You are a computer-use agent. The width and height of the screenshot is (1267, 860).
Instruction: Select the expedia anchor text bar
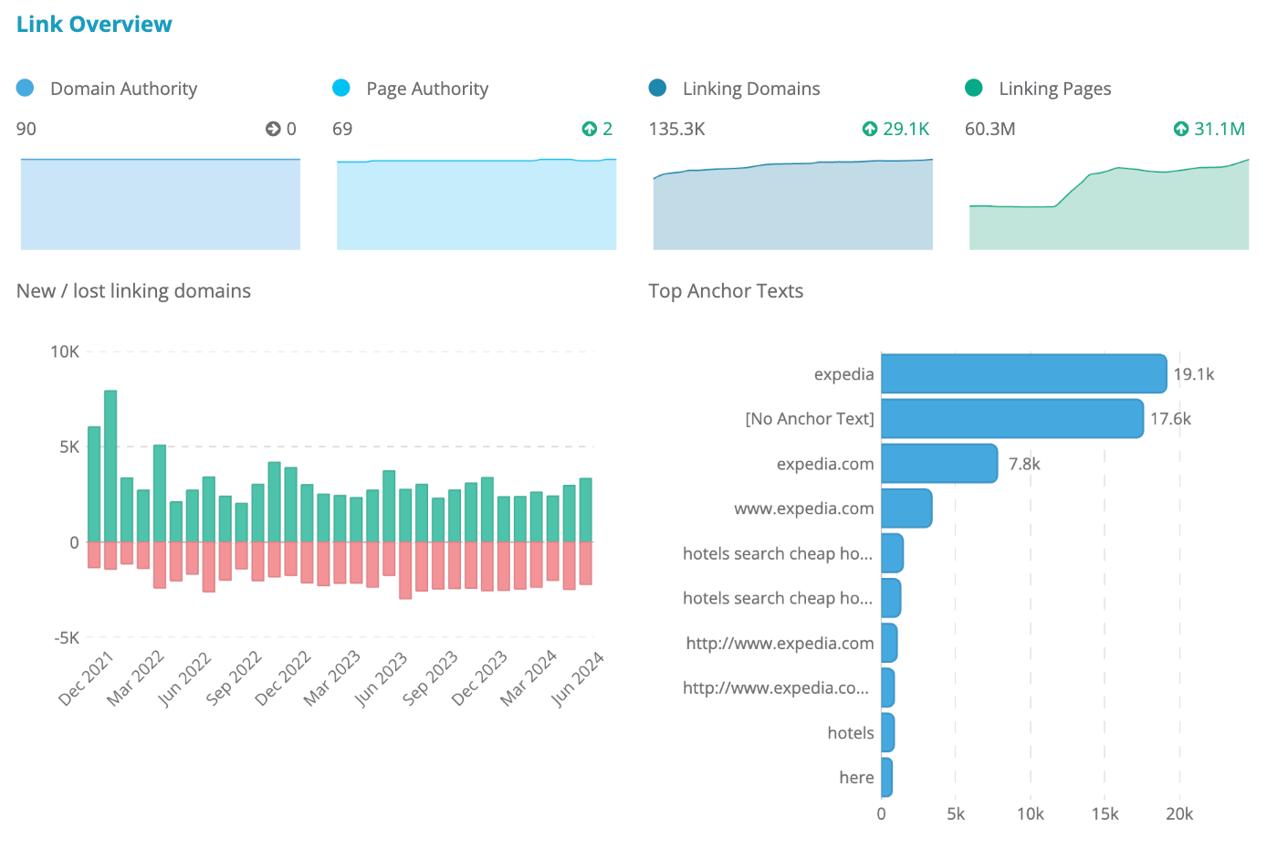point(1023,374)
